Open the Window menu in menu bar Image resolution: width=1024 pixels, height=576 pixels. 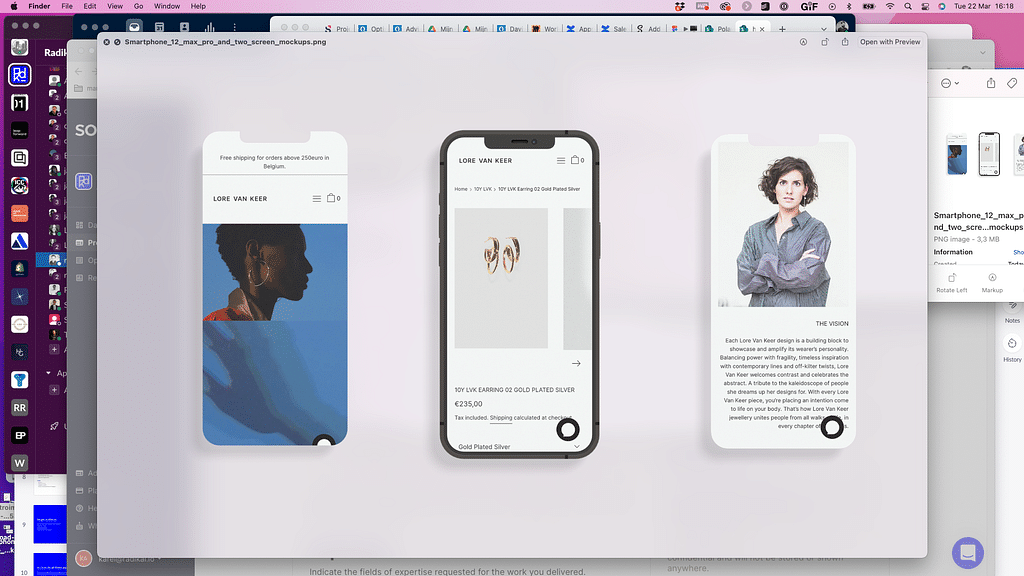tap(167, 6)
